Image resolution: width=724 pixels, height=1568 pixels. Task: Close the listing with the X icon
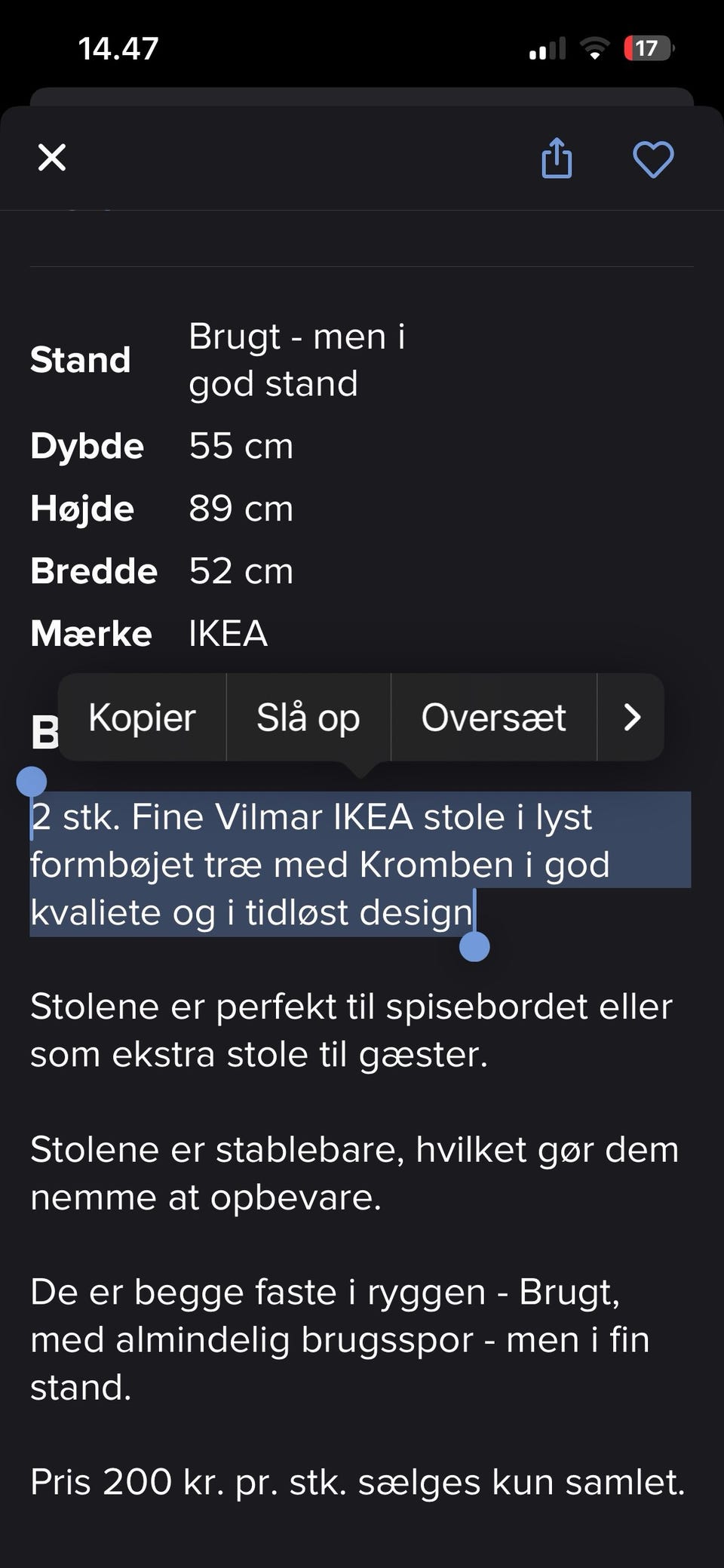pyautogui.click(x=52, y=158)
